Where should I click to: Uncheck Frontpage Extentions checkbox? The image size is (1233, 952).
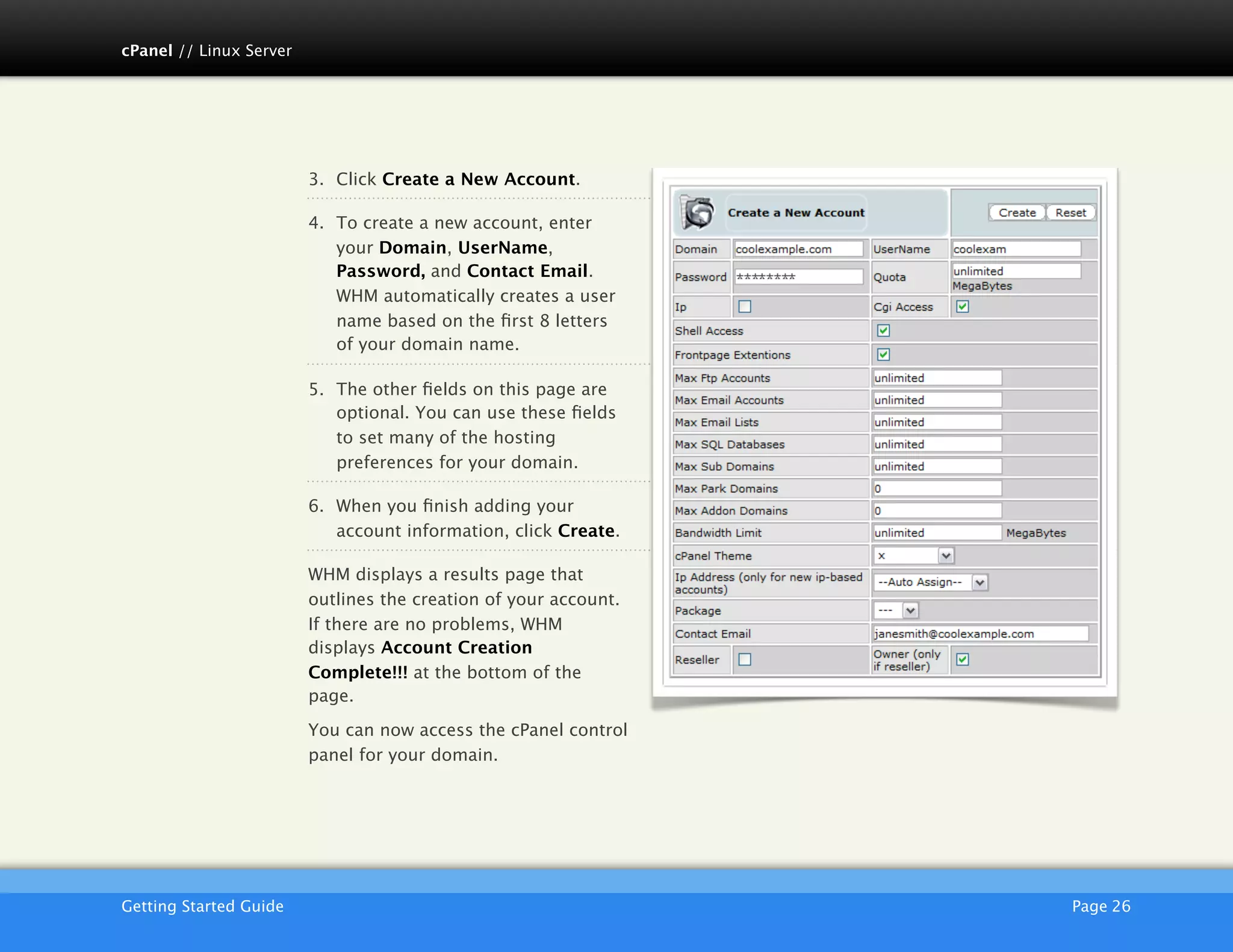click(x=883, y=354)
